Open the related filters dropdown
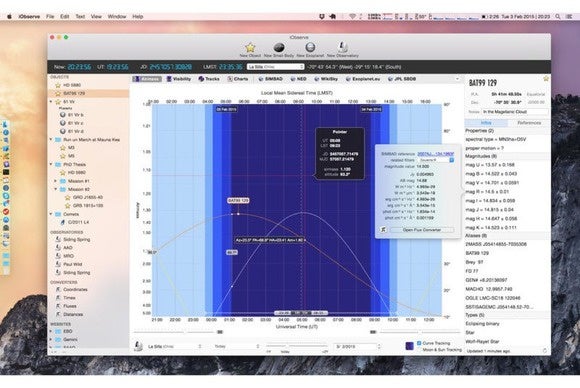The width and height of the screenshot is (580, 388). click(x=436, y=160)
